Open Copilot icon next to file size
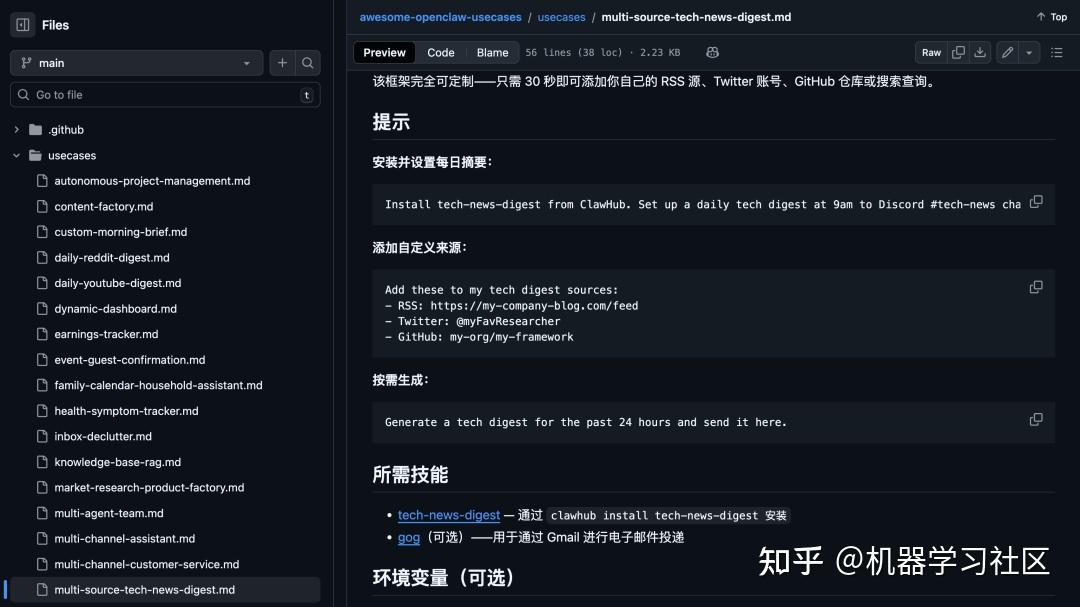The image size is (1080, 607). (x=712, y=52)
